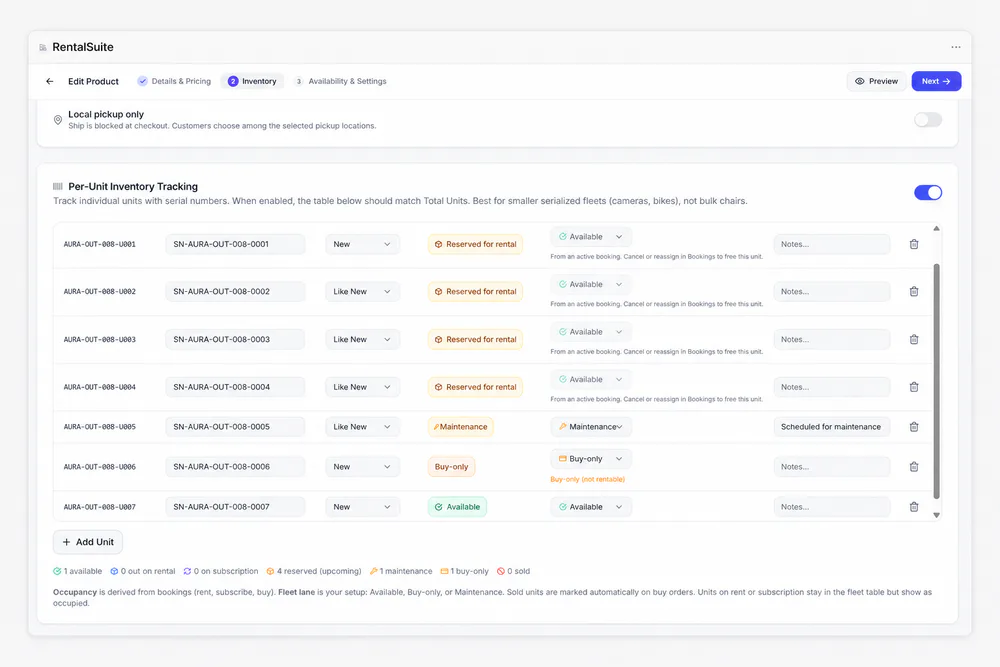1000x667 pixels.
Task: Open condition dropdown for unit U001
Action: [x=362, y=244]
